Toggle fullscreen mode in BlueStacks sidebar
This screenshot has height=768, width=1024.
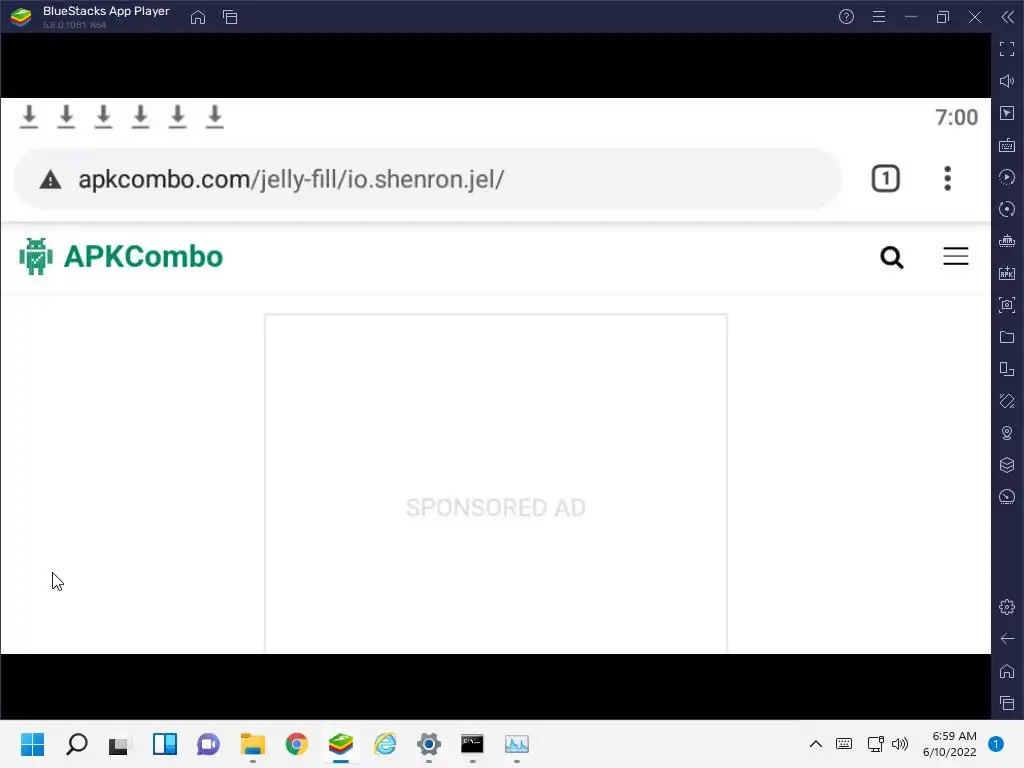[1007, 49]
